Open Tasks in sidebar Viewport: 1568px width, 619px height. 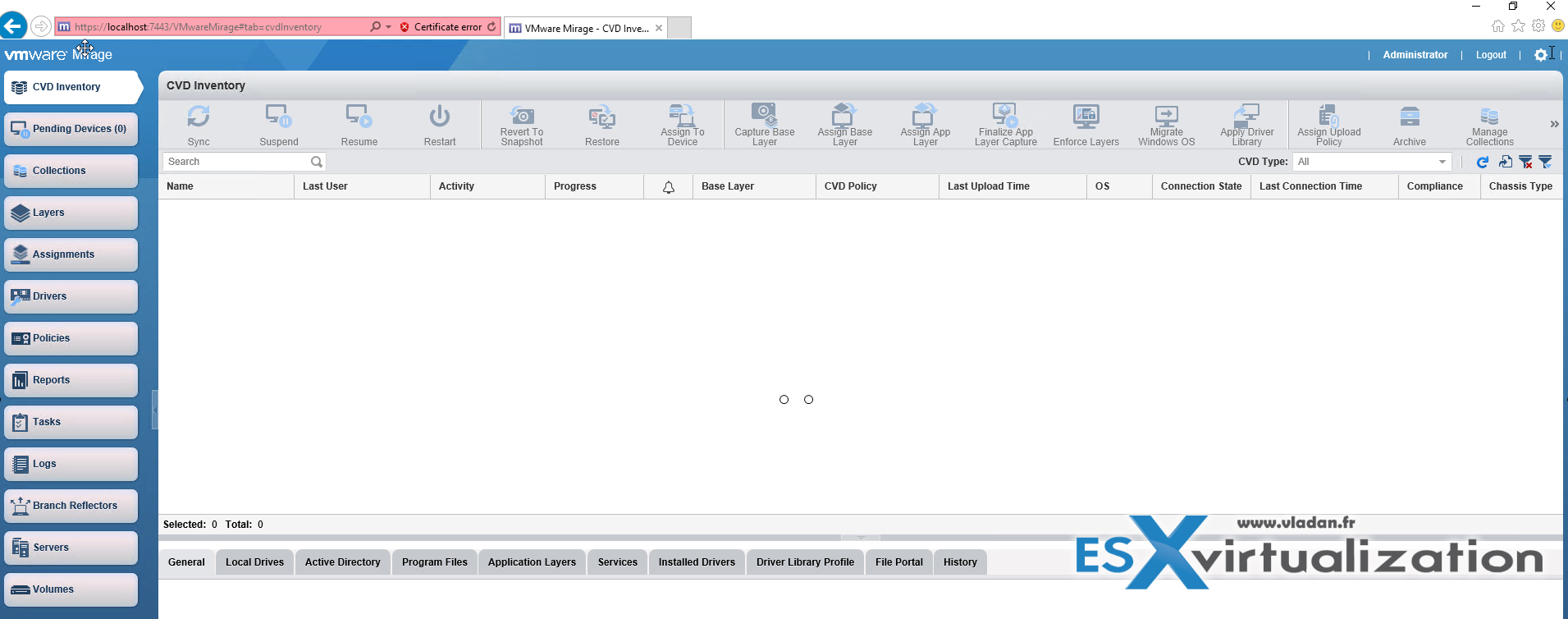[71, 422]
